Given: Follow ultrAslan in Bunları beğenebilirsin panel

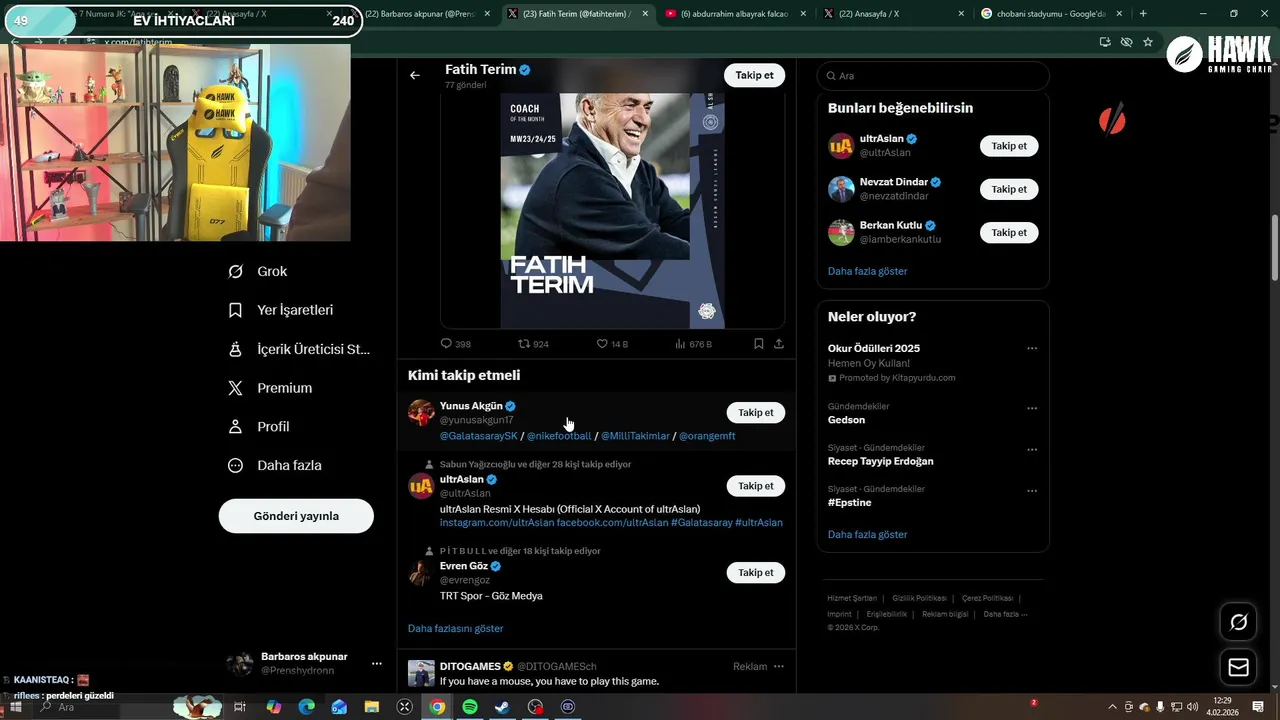Looking at the screenshot, I should [x=1009, y=146].
